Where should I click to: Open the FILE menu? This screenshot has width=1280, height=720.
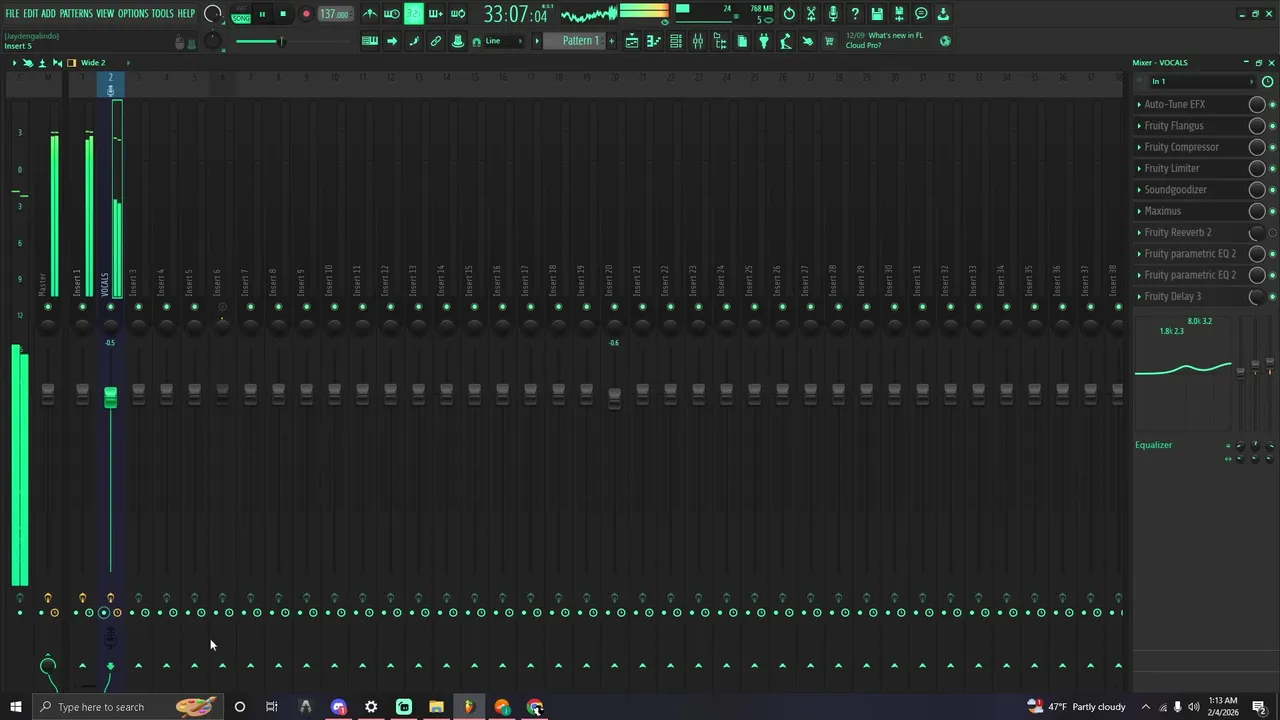pyautogui.click(x=12, y=14)
